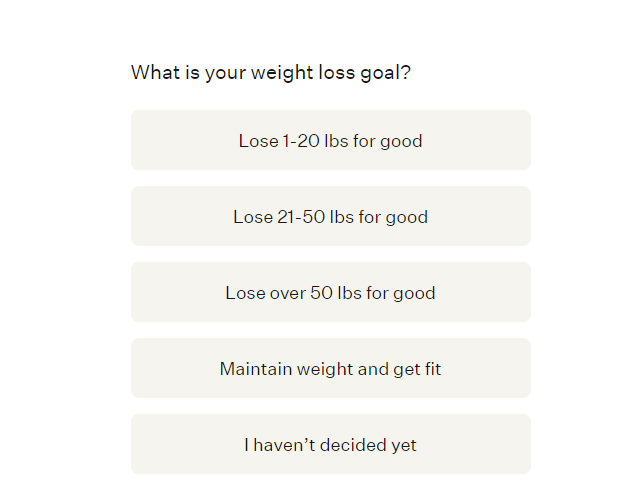This screenshot has height=499, width=643.
Task: Answer with the maintain weight choice
Action: pos(331,368)
